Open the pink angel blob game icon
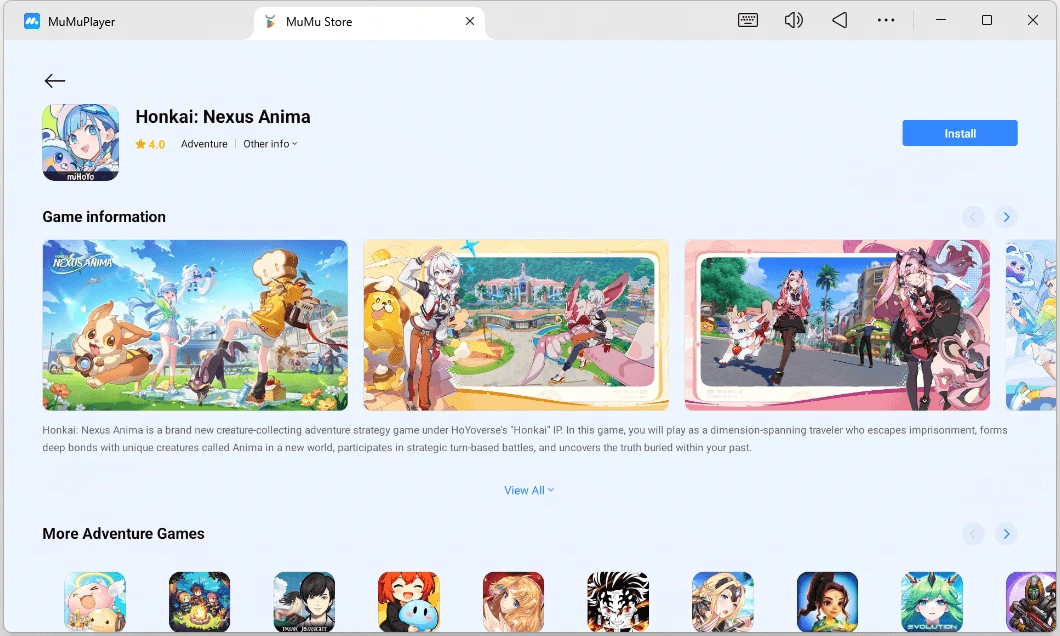Screen dimensions: 1060x636 coord(95,602)
